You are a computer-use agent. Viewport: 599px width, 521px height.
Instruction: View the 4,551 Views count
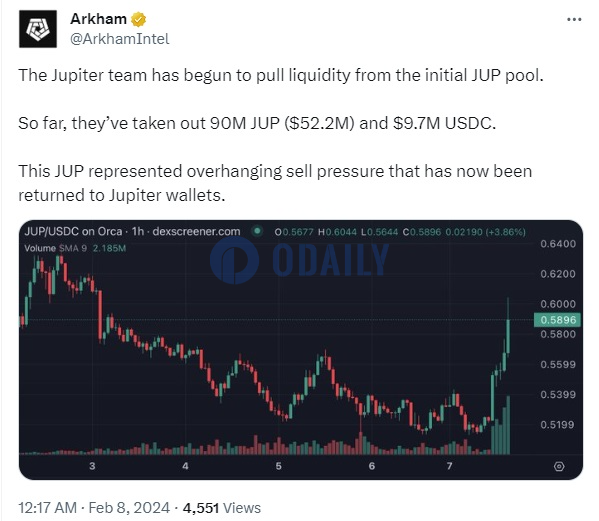point(222,508)
